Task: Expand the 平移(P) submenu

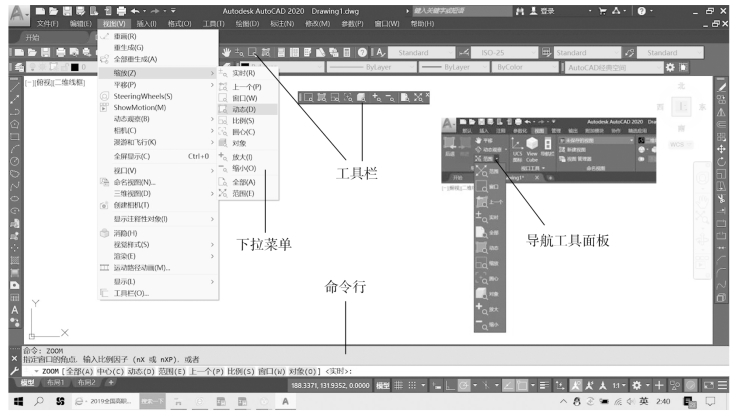Action: [159, 84]
